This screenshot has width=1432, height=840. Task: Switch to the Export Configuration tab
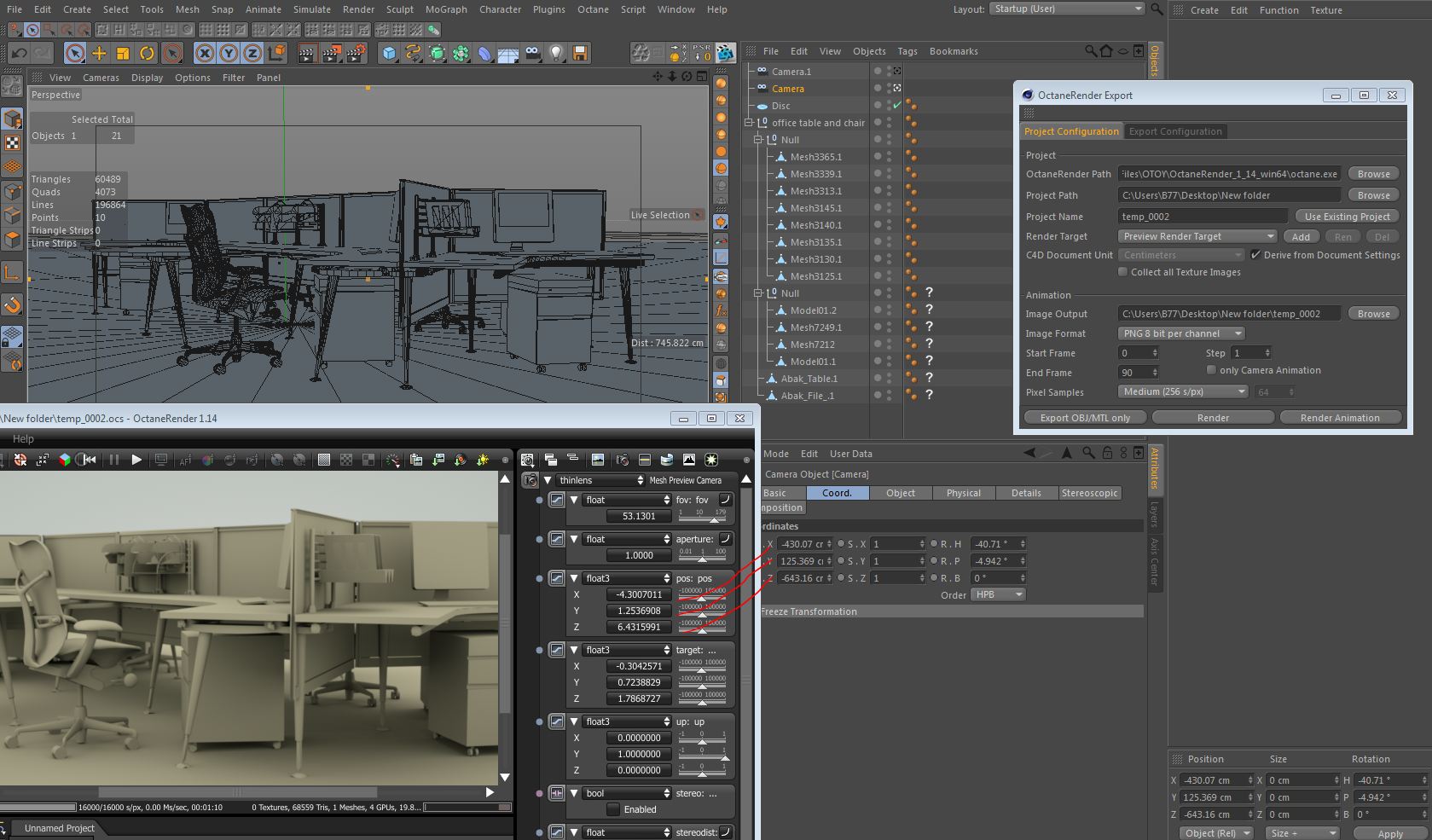click(x=1175, y=131)
